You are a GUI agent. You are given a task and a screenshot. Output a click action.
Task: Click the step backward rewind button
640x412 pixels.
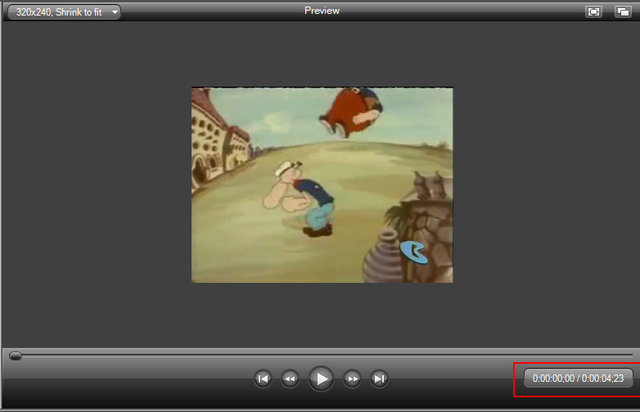tap(290, 379)
